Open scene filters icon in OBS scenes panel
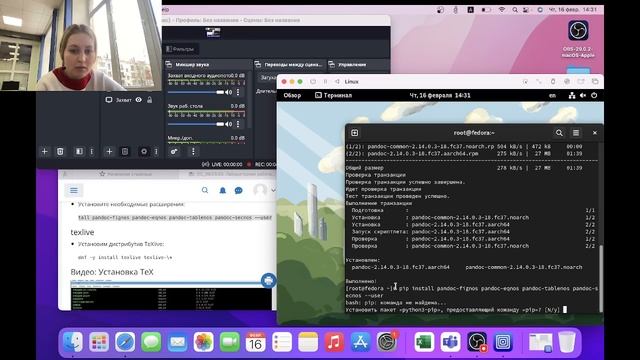 point(79,151)
